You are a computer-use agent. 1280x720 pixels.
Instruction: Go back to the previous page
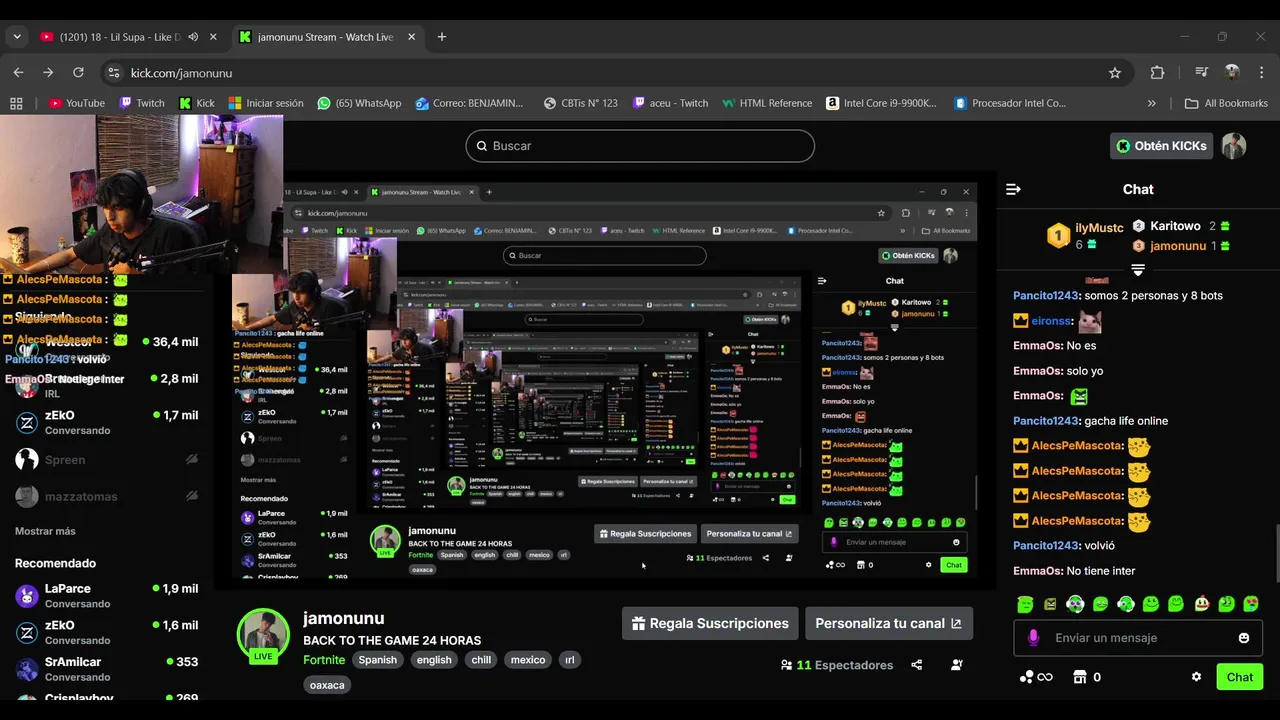[18, 73]
